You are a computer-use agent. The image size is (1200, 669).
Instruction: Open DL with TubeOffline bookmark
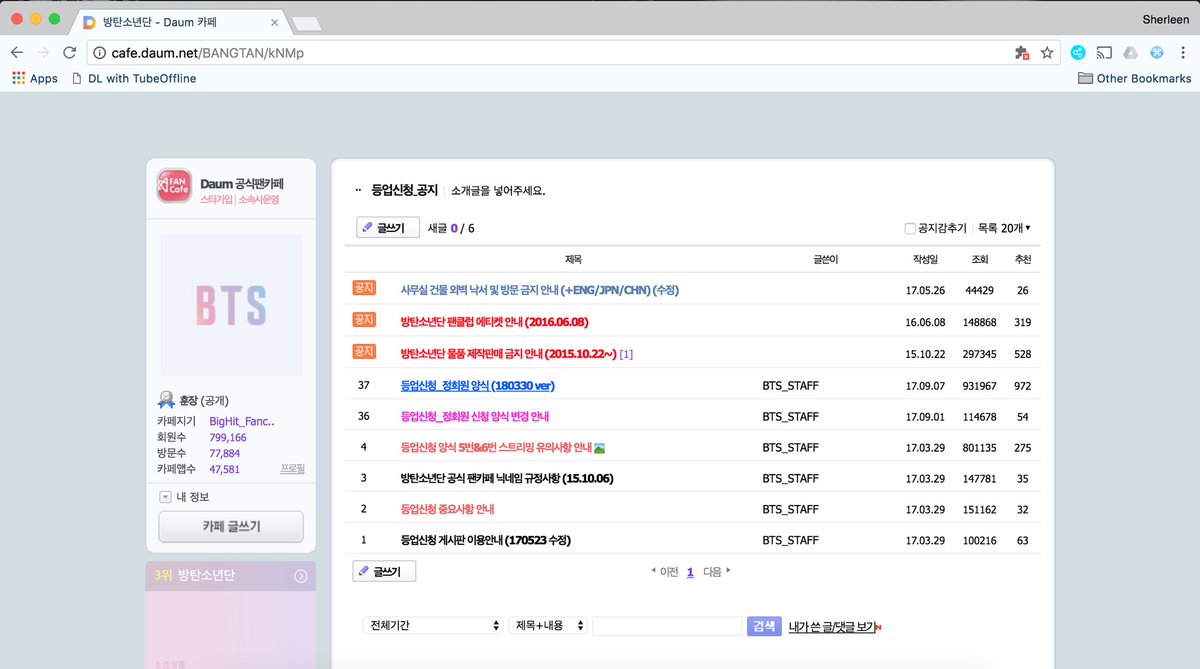(x=134, y=78)
